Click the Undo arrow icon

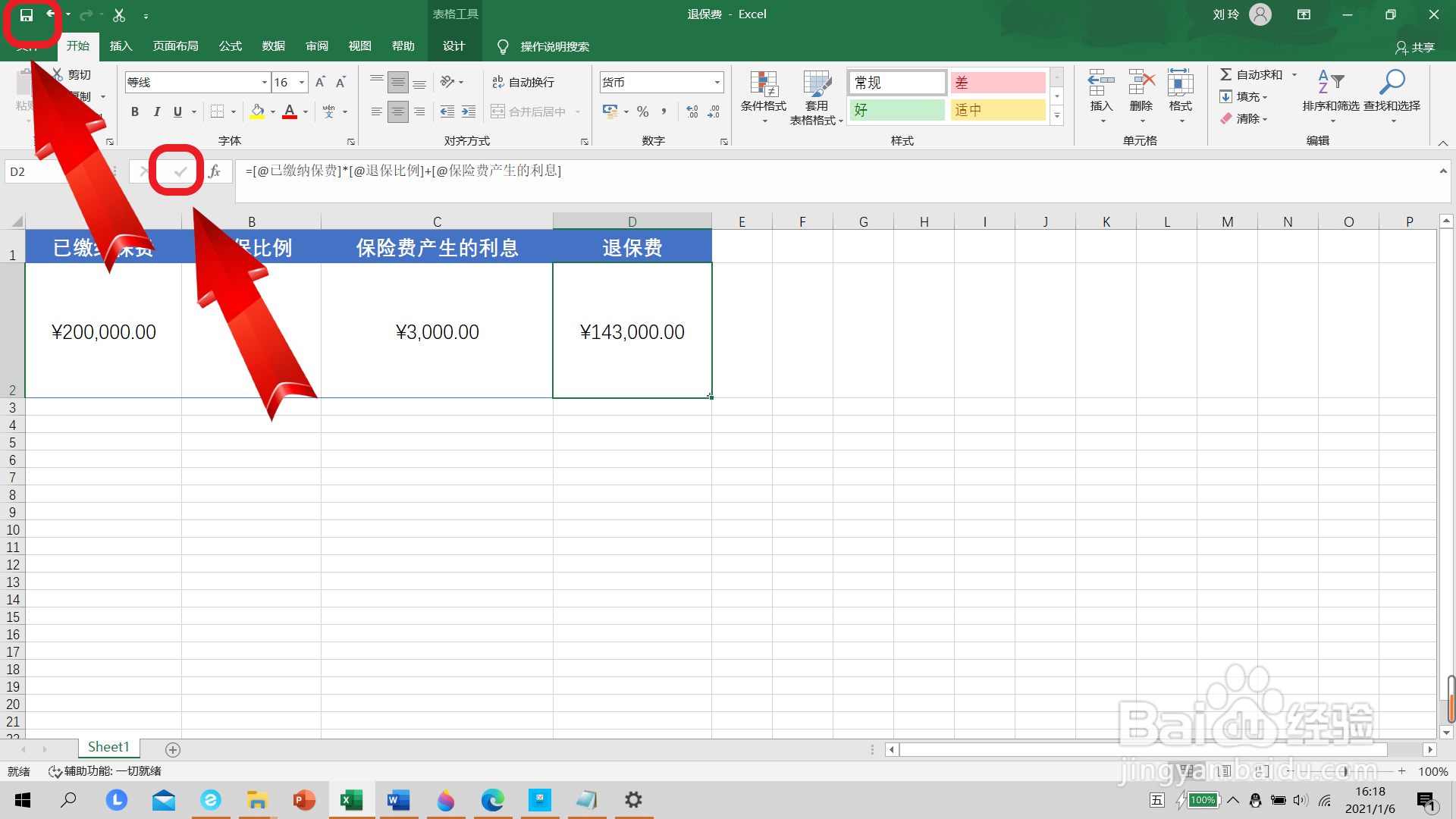click(x=52, y=14)
